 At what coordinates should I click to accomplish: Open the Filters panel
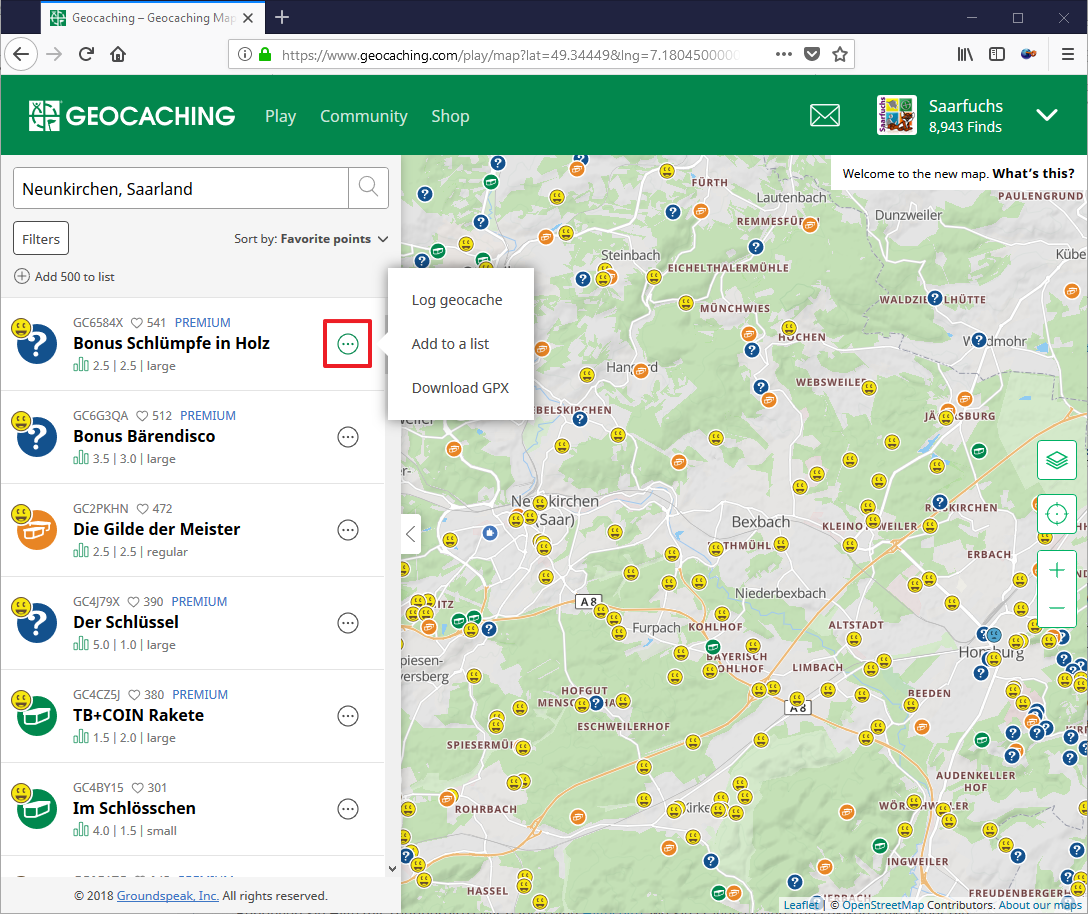click(x=41, y=239)
